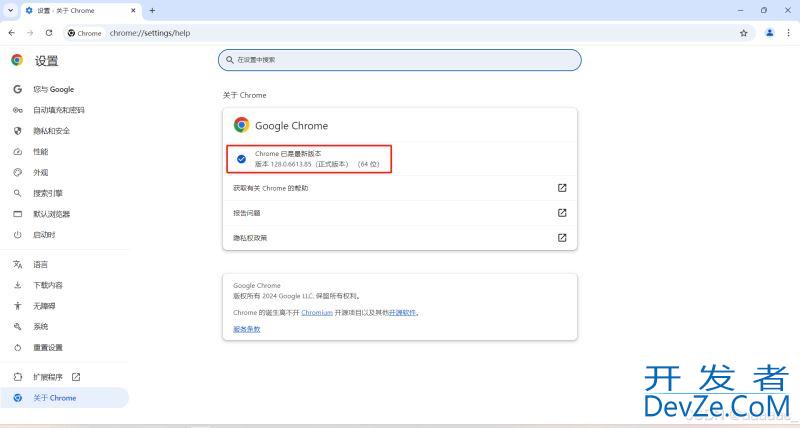
Task: Select 关于 Chrome in sidebar
Action: (x=64, y=398)
